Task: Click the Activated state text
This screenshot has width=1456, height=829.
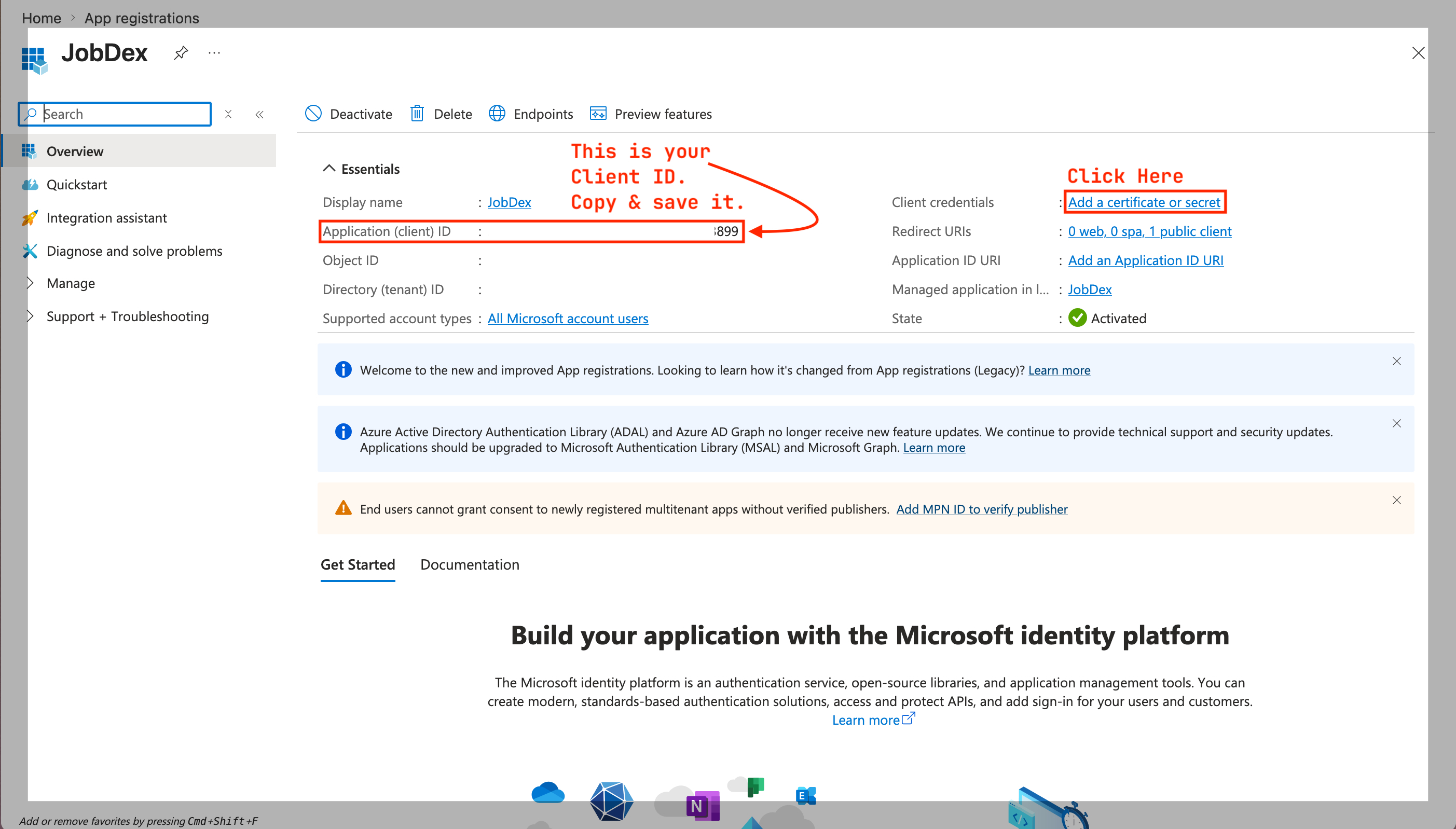Action: [x=1118, y=319]
